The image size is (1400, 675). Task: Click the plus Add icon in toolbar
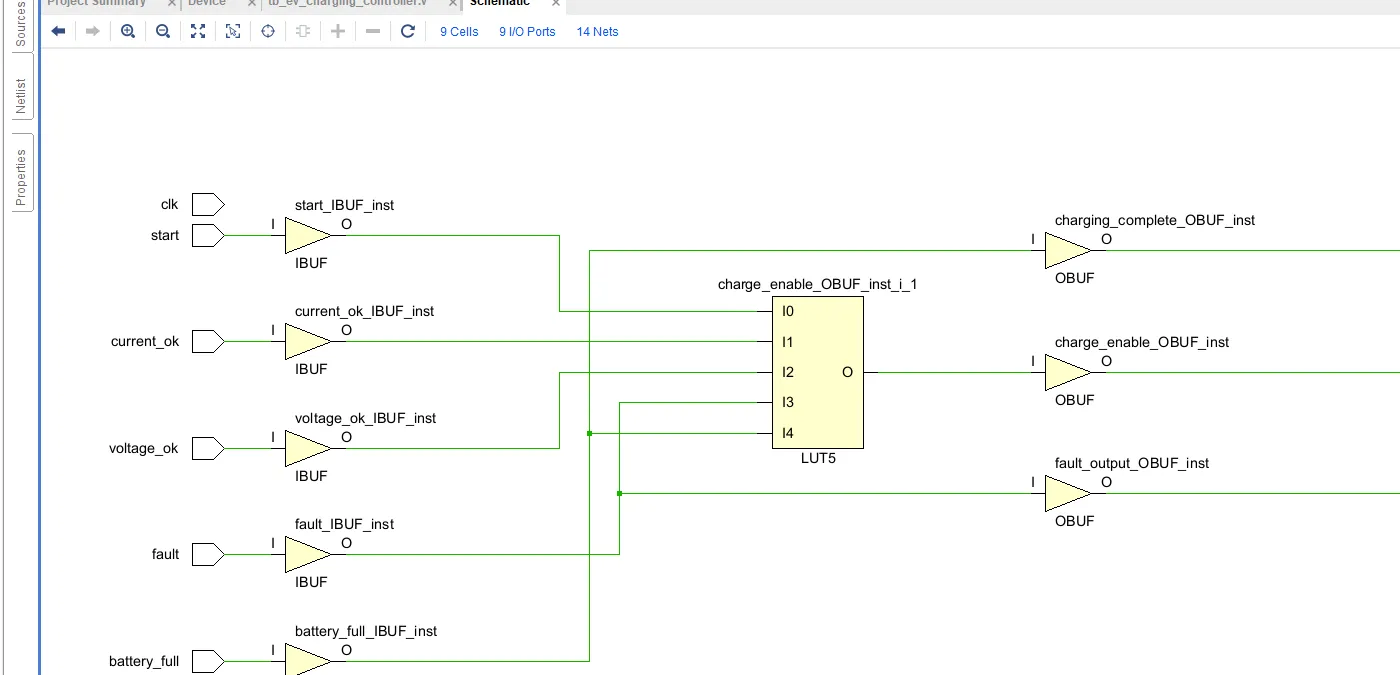click(x=338, y=31)
